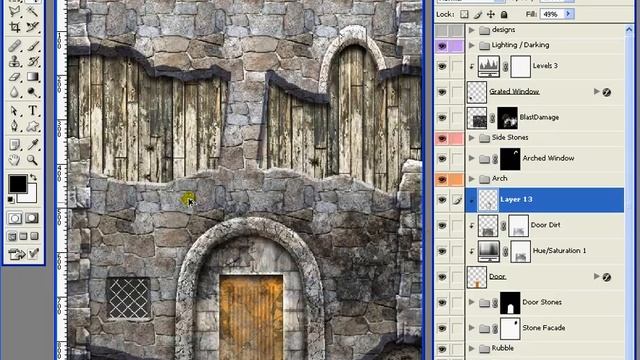Image resolution: width=640 pixels, height=360 pixels.
Task: Hide the BlastDamage layer
Action: 442,118
